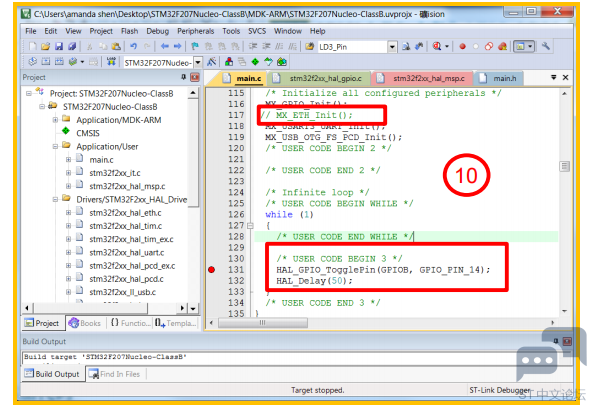
Task: Comment selection toolbar icon
Action: click(x=279, y=46)
